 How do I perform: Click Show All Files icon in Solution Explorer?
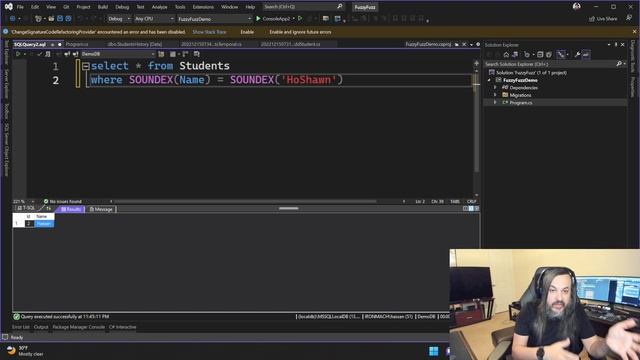point(549,55)
